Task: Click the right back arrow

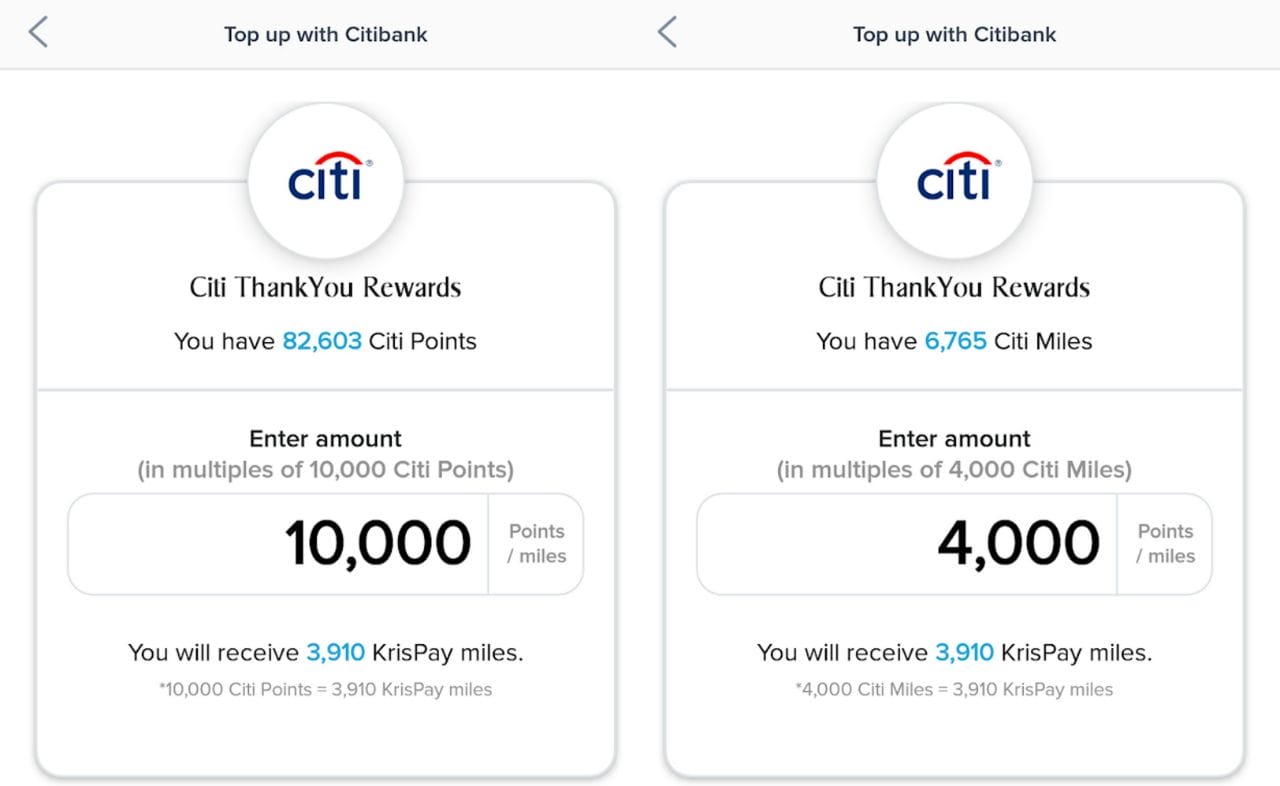Action: (x=664, y=31)
